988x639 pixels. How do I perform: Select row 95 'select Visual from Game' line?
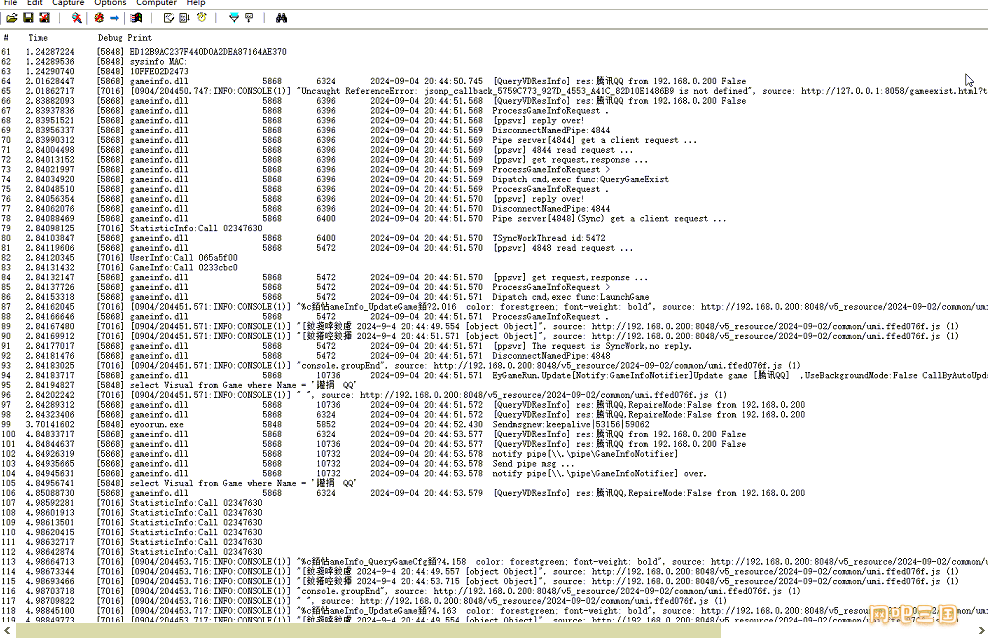point(494,385)
